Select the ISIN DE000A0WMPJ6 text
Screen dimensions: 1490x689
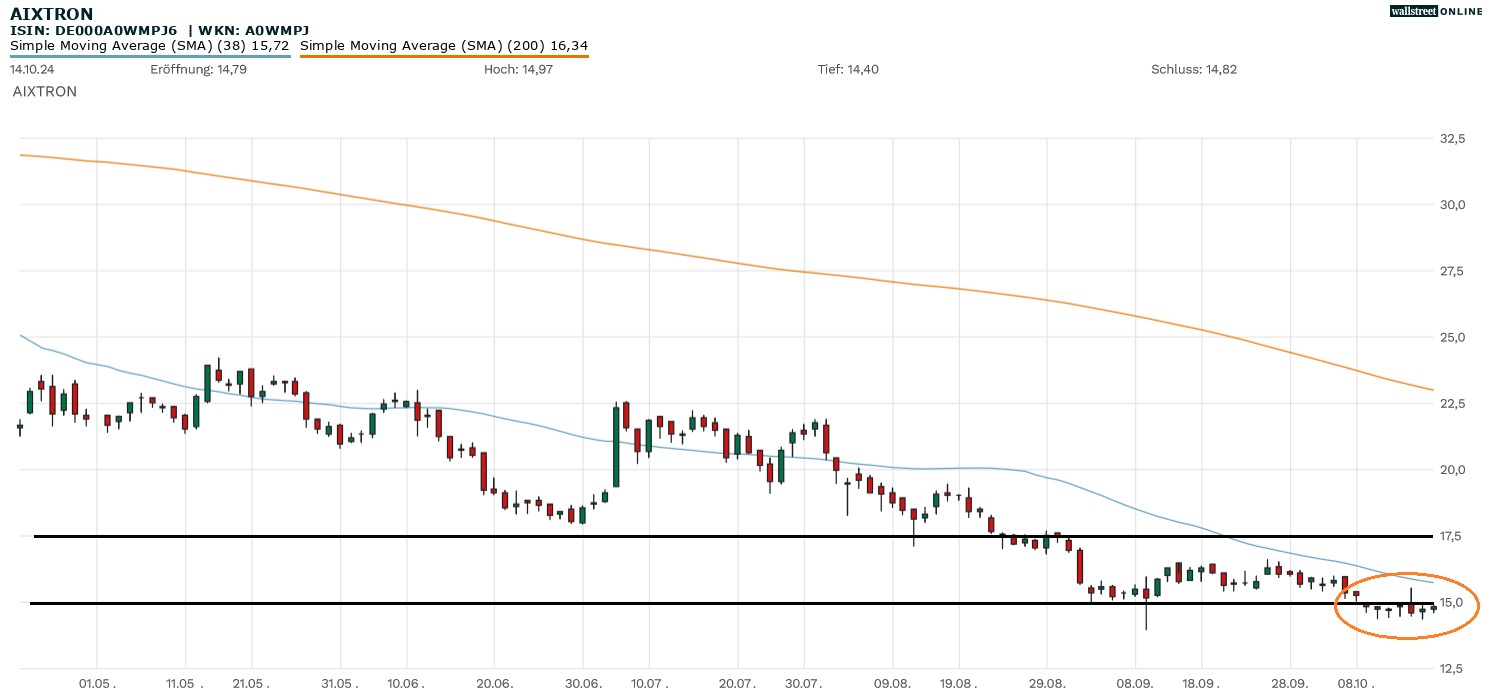[x=94, y=31]
